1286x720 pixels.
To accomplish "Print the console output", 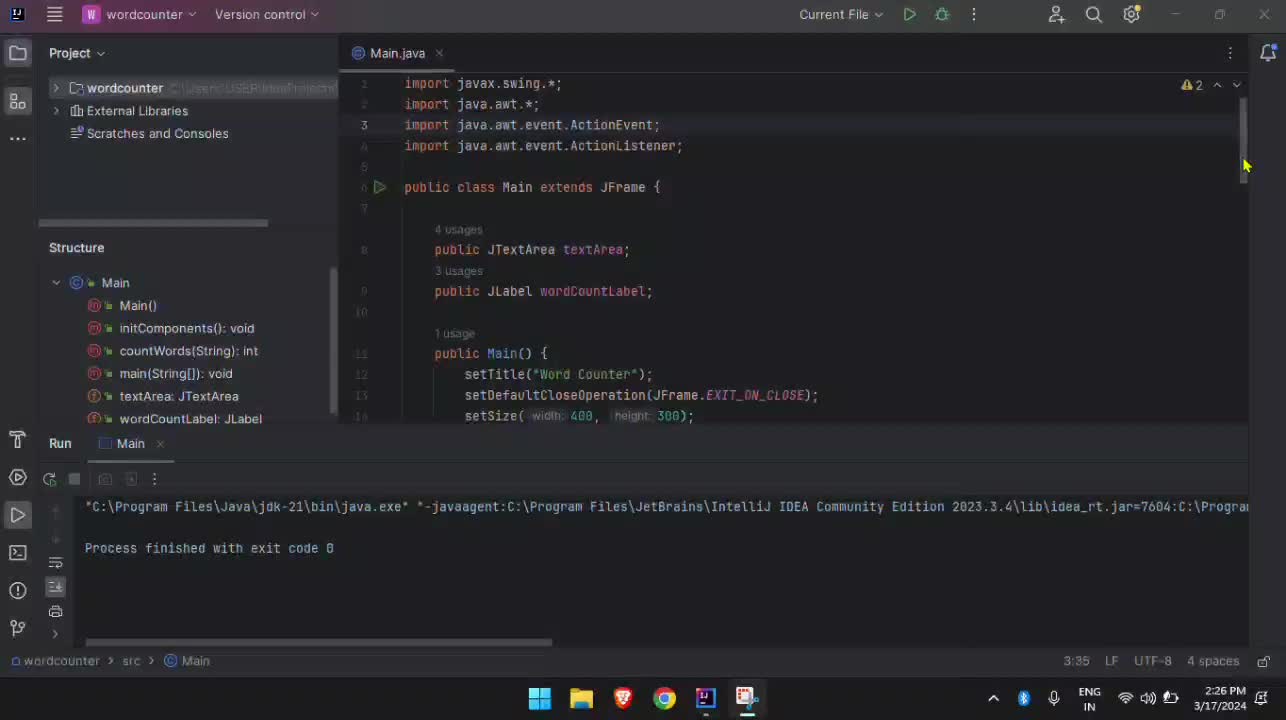I will pos(55,611).
